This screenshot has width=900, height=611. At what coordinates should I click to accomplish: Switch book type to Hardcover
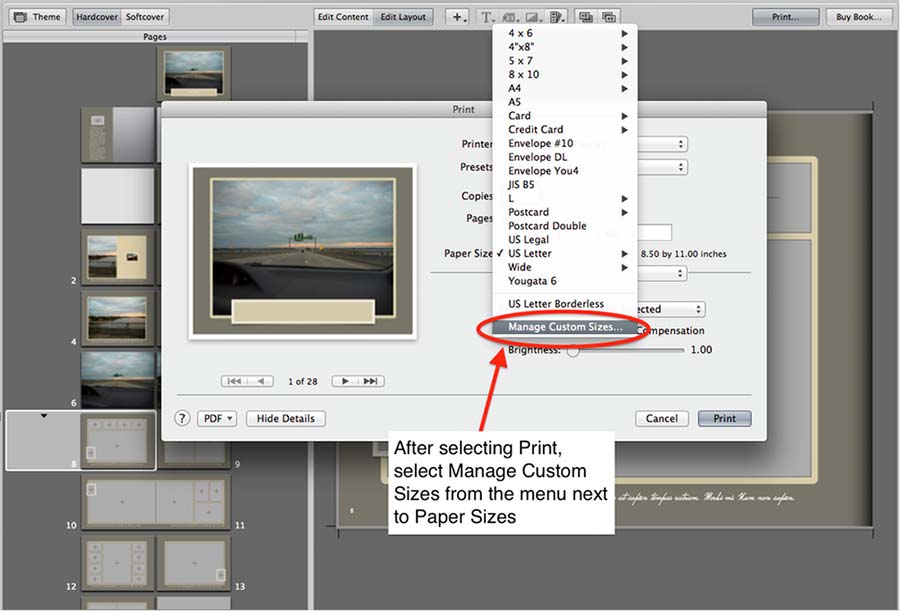point(97,17)
